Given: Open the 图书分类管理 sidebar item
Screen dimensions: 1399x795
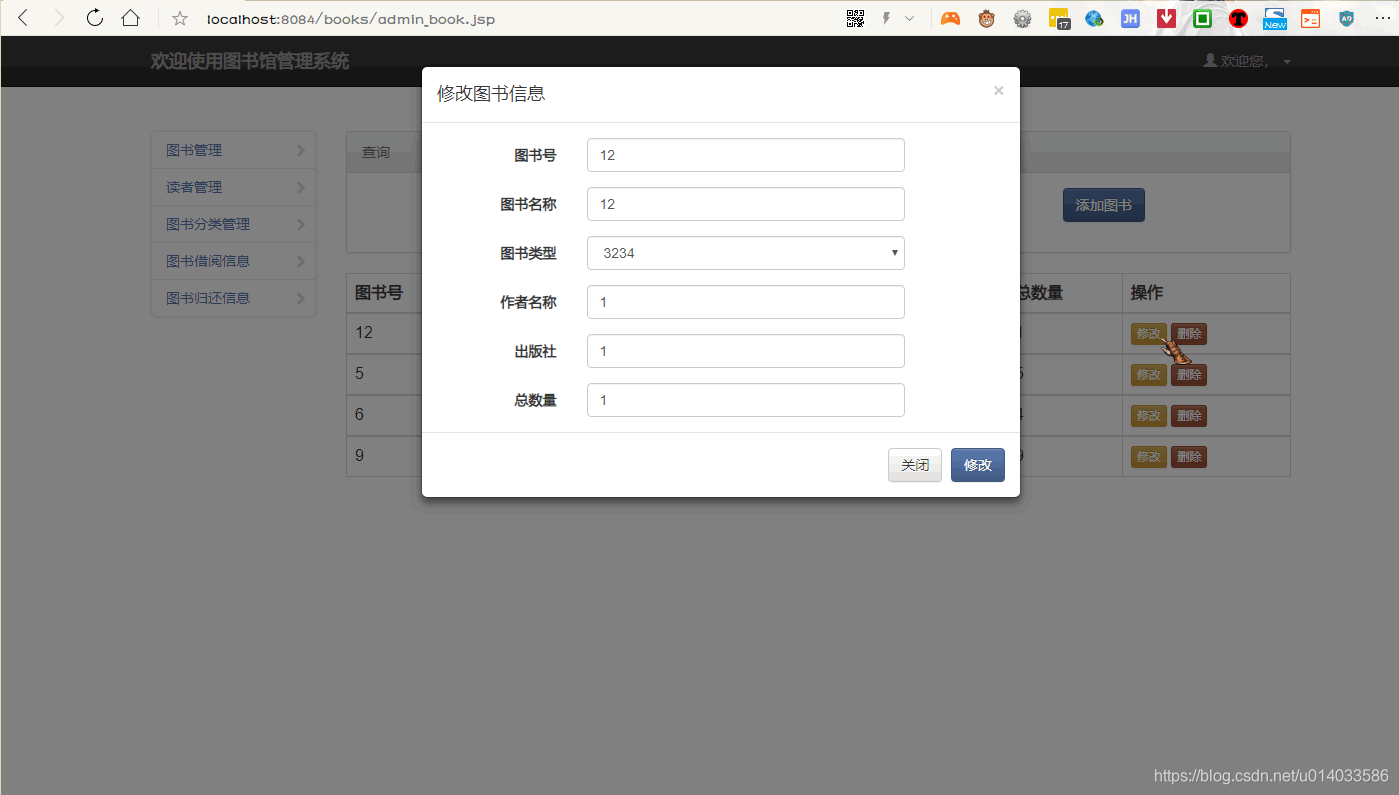Looking at the screenshot, I should point(233,224).
